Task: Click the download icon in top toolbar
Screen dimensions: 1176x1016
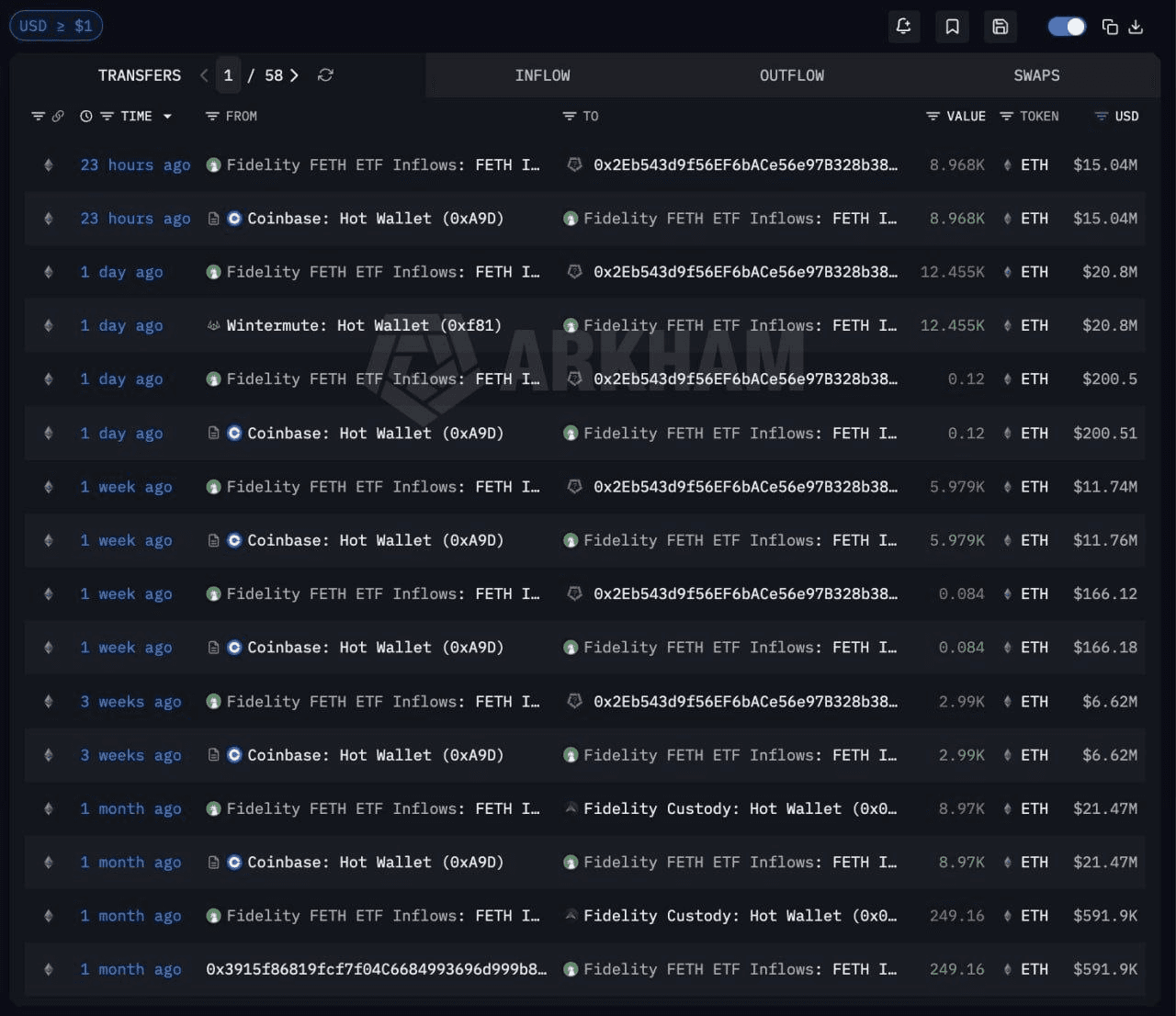Action: 1136,28
